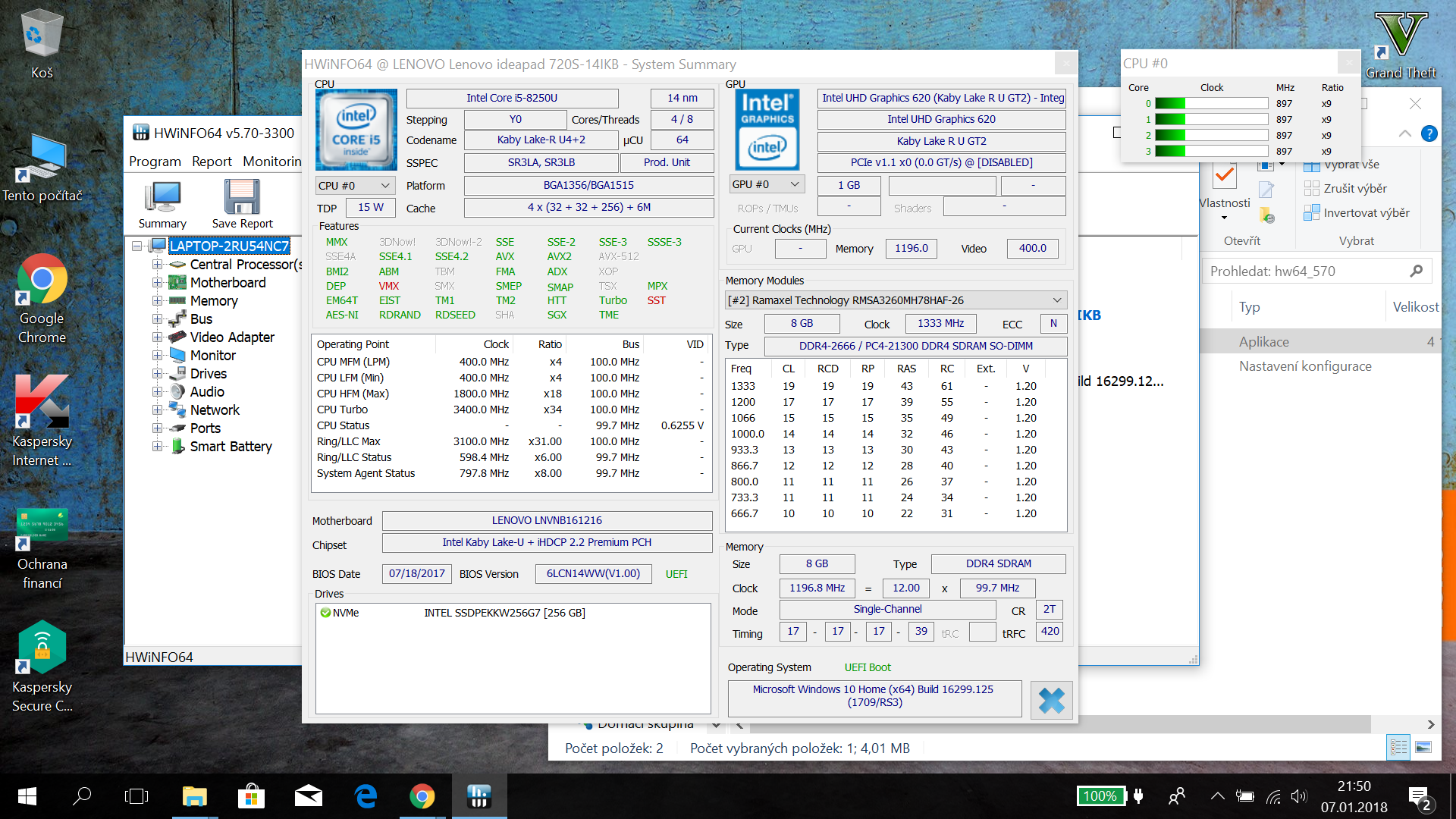Open the GPU #0 selector dropdown

(x=767, y=184)
